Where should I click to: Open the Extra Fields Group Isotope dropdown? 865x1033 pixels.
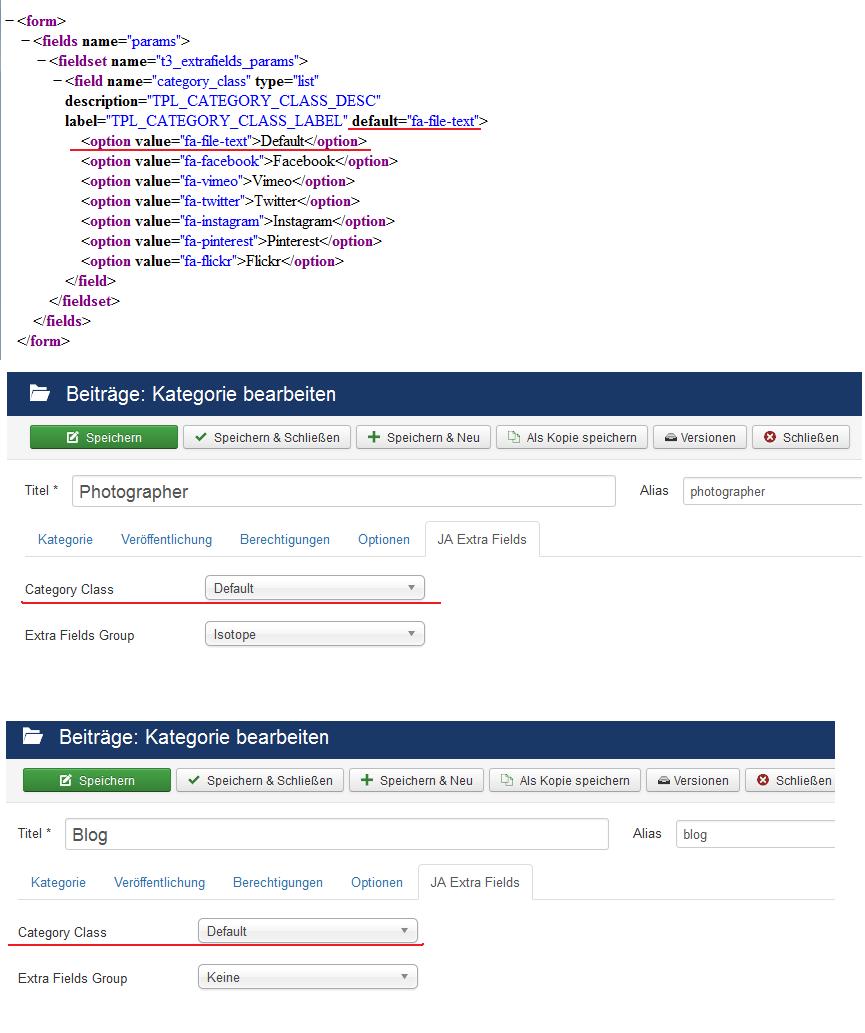pos(314,634)
